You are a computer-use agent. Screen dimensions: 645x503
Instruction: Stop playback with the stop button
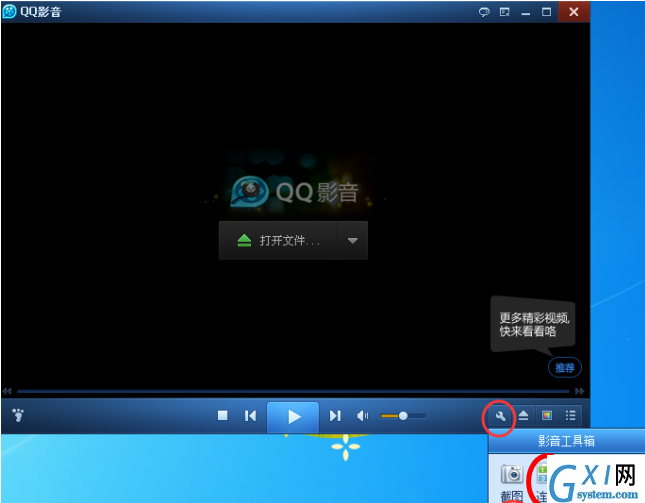pyautogui.click(x=223, y=415)
